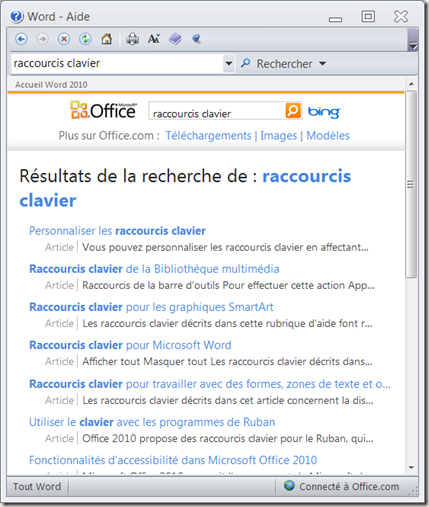The width and height of the screenshot is (429, 507).
Task: Click the Tout Word status bar item
Action: pyautogui.click(x=37, y=487)
